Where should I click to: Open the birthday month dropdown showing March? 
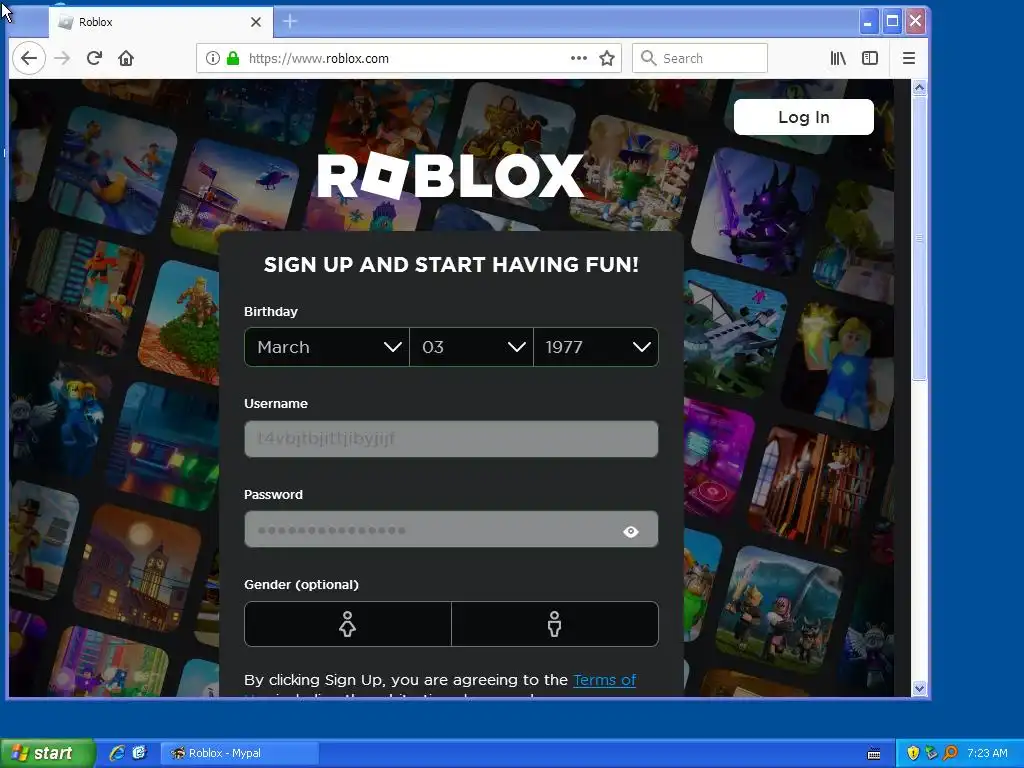327,347
